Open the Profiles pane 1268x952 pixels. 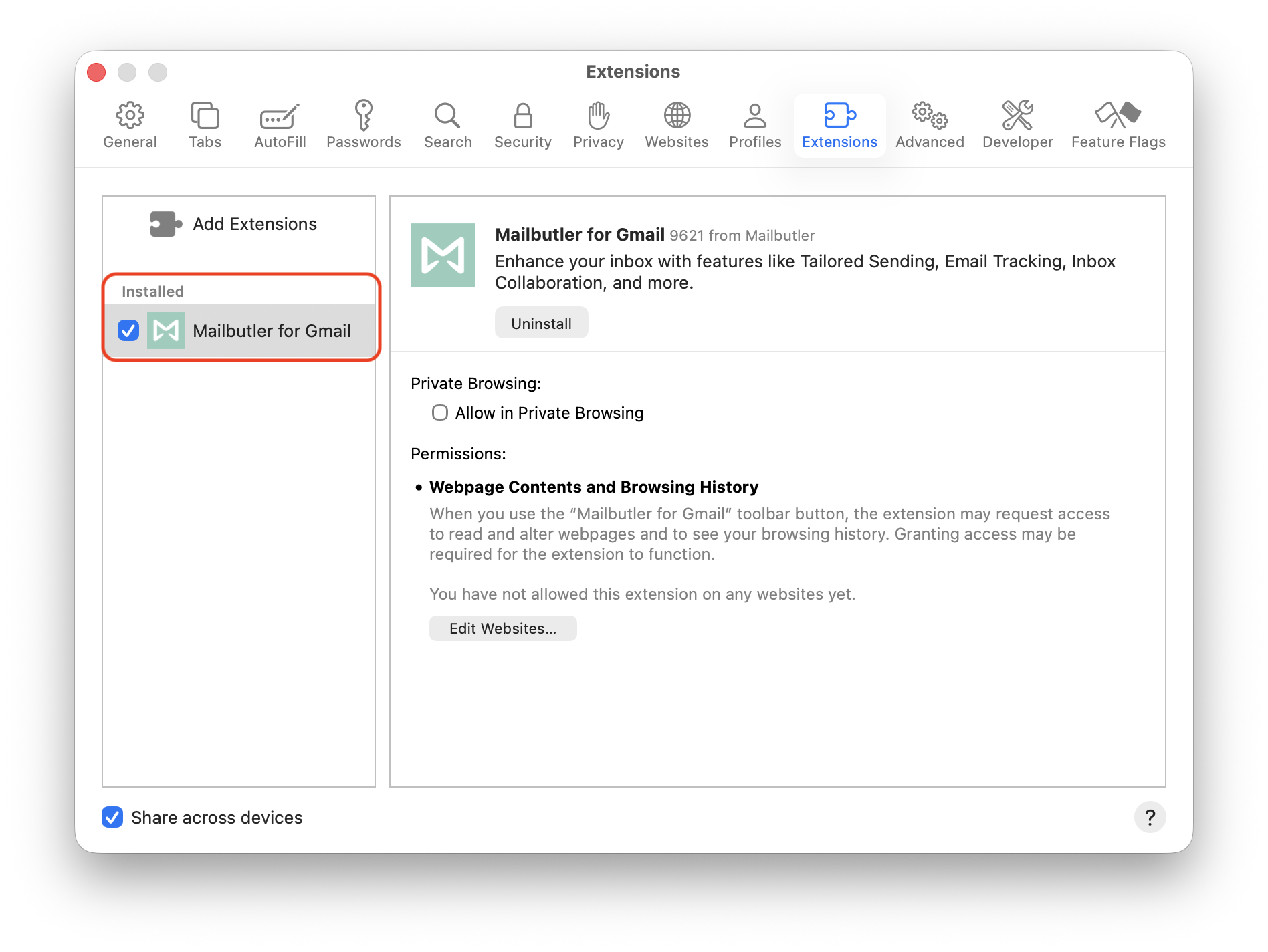pos(755,126)
